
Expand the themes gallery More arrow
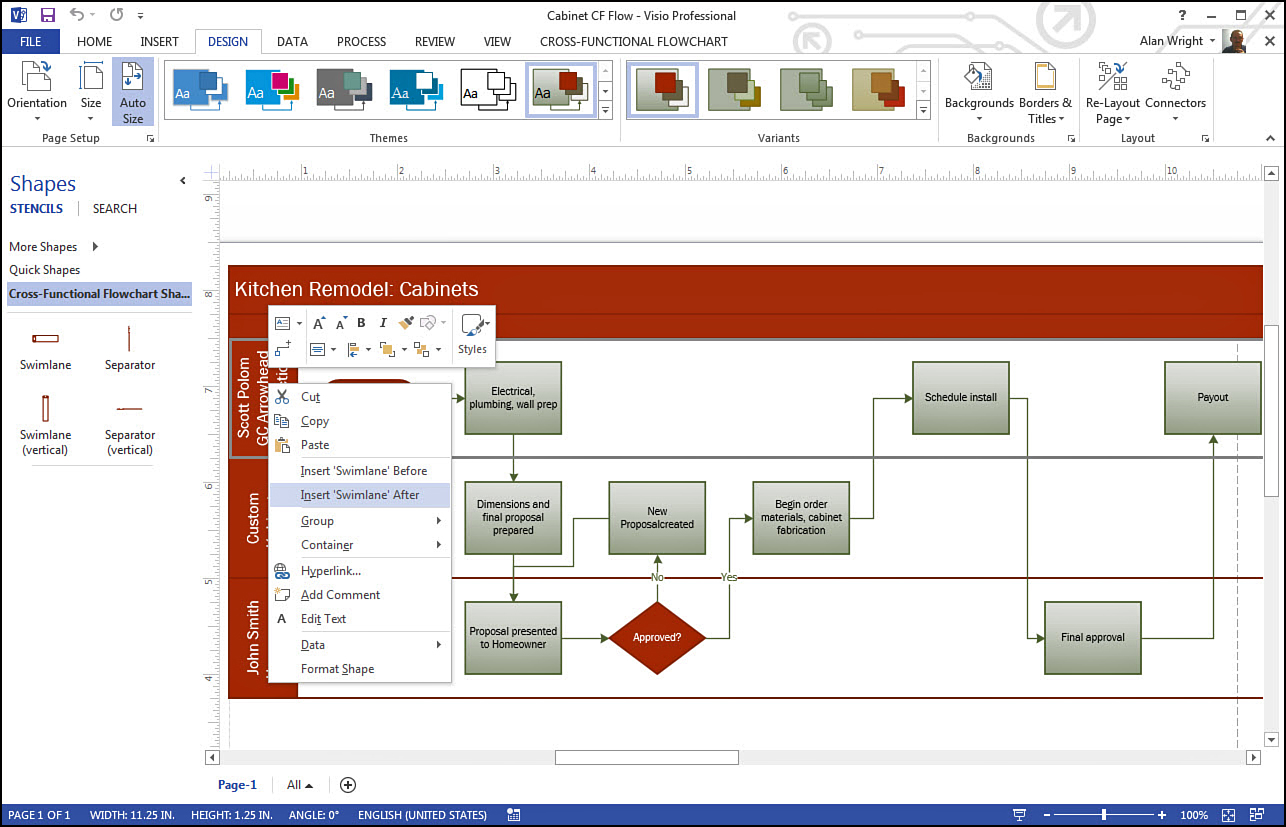coord(605,111)
